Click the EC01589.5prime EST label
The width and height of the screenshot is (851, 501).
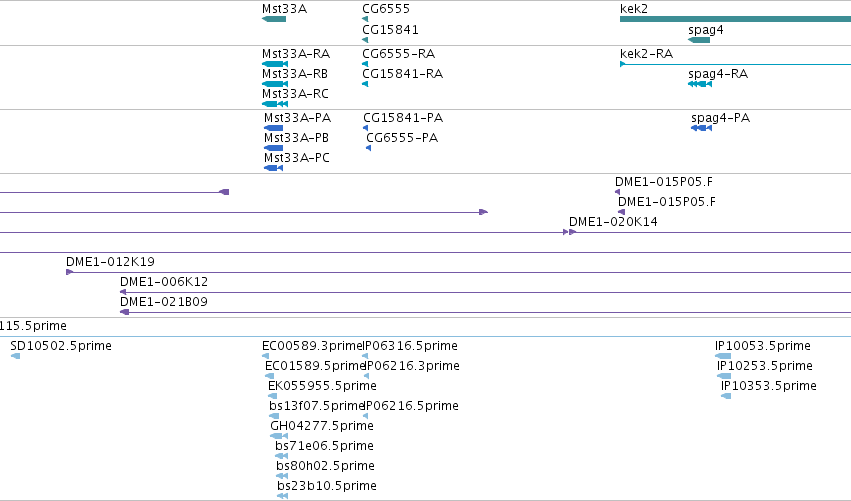click(x=315, y=366)
